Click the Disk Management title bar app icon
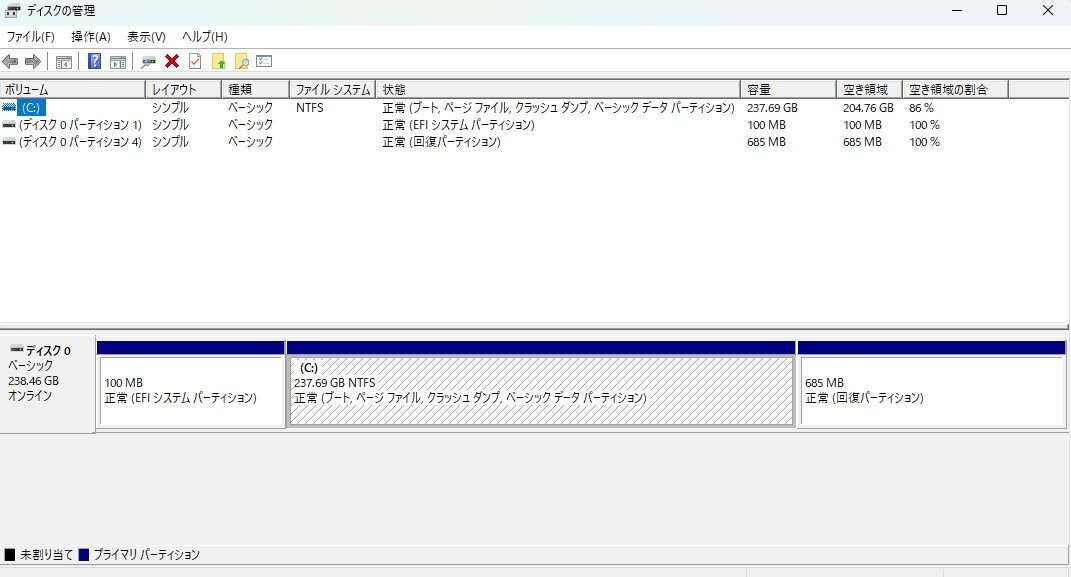The width and height of the screenshot is (1071, 577). click(x=12, y=11)
